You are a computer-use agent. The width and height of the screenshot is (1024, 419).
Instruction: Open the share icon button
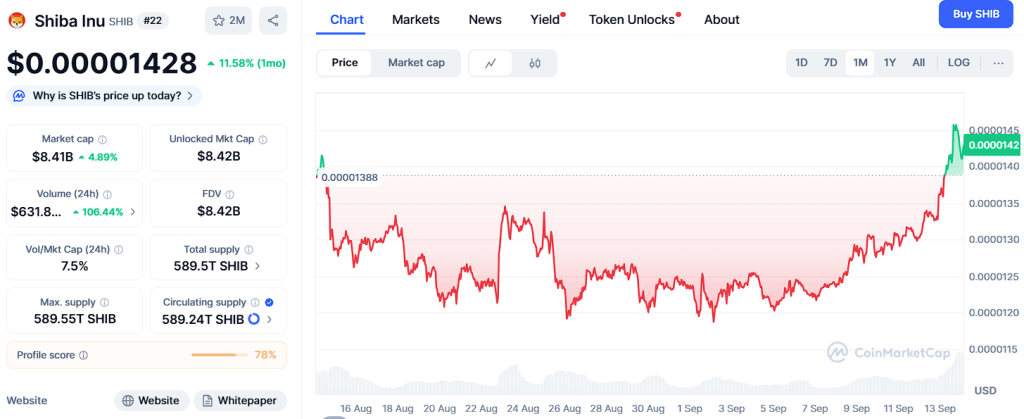pyautogui.click(x=273, y=20)
